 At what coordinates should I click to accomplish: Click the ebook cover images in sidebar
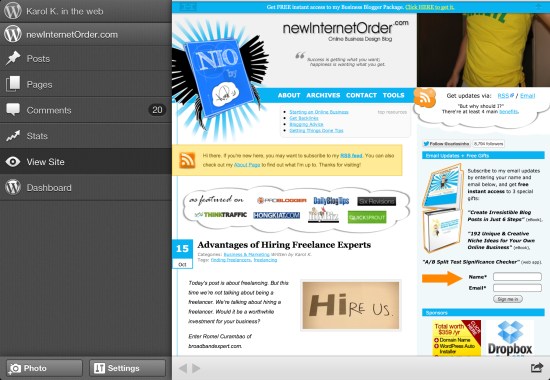click(442, 209)
